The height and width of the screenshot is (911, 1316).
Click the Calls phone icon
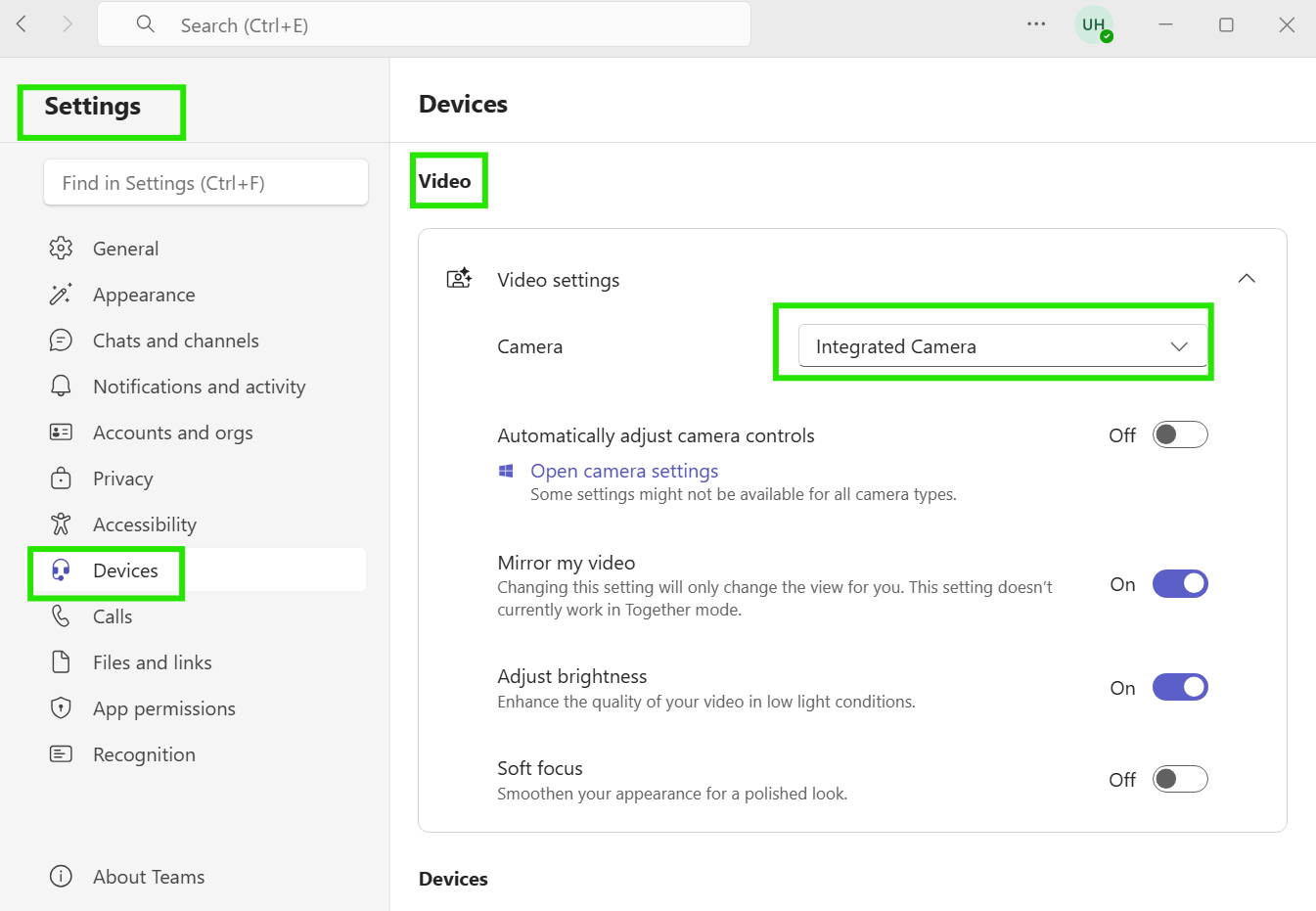[x=61, y=616]
